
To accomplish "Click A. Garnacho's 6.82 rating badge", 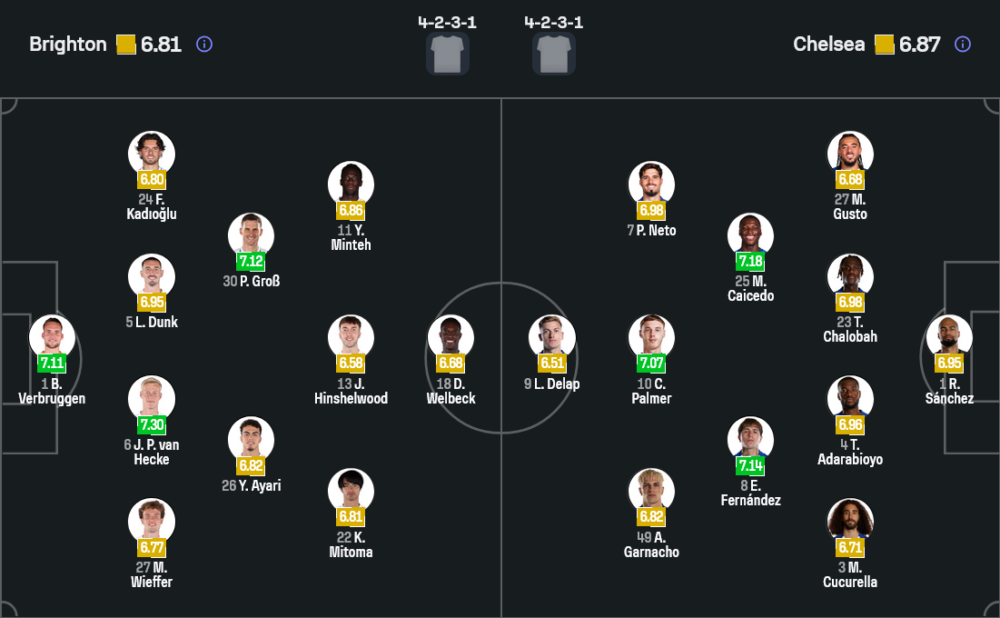I will [x=651, y=517].
